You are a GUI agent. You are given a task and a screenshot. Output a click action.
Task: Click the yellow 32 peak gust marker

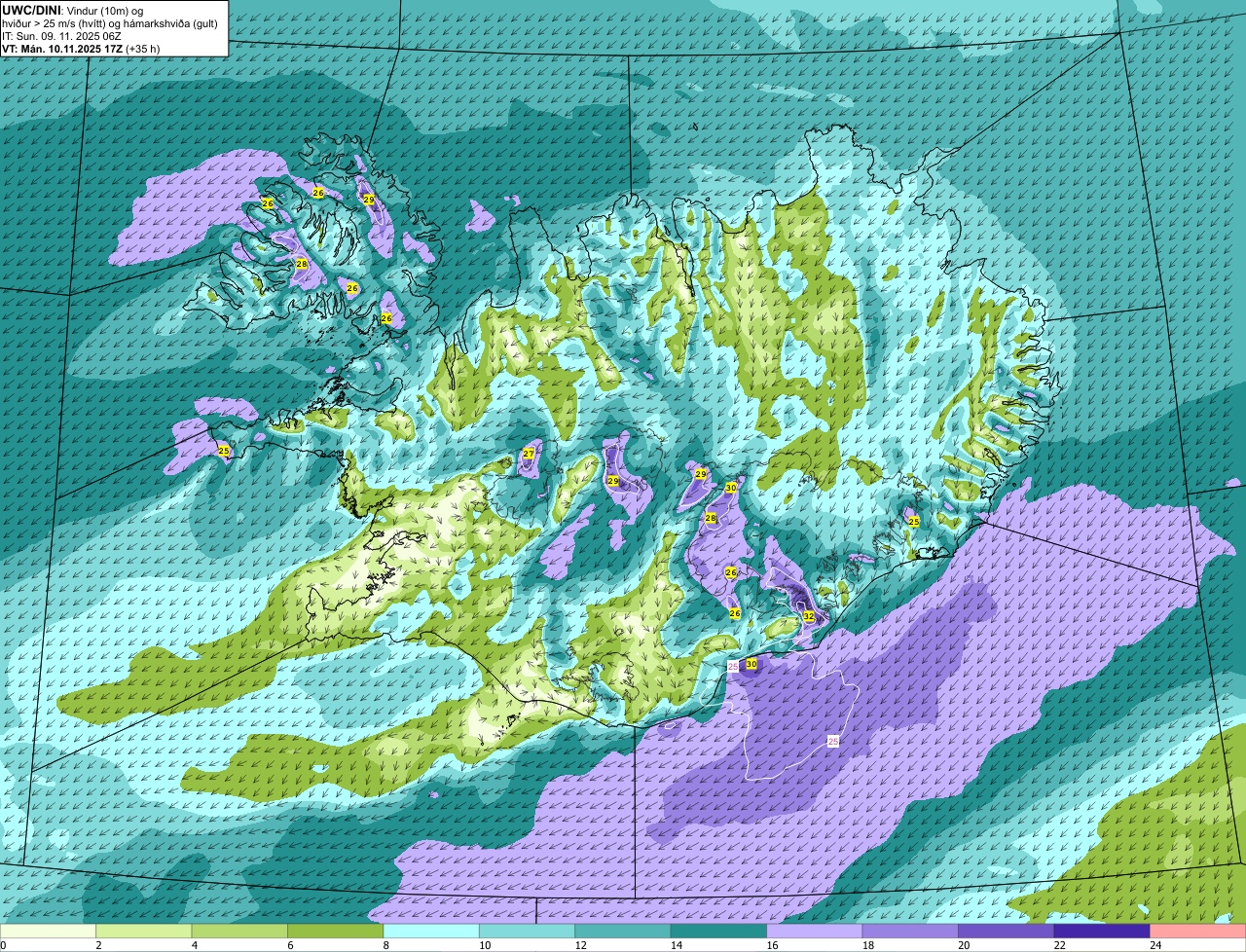[809, 616]
